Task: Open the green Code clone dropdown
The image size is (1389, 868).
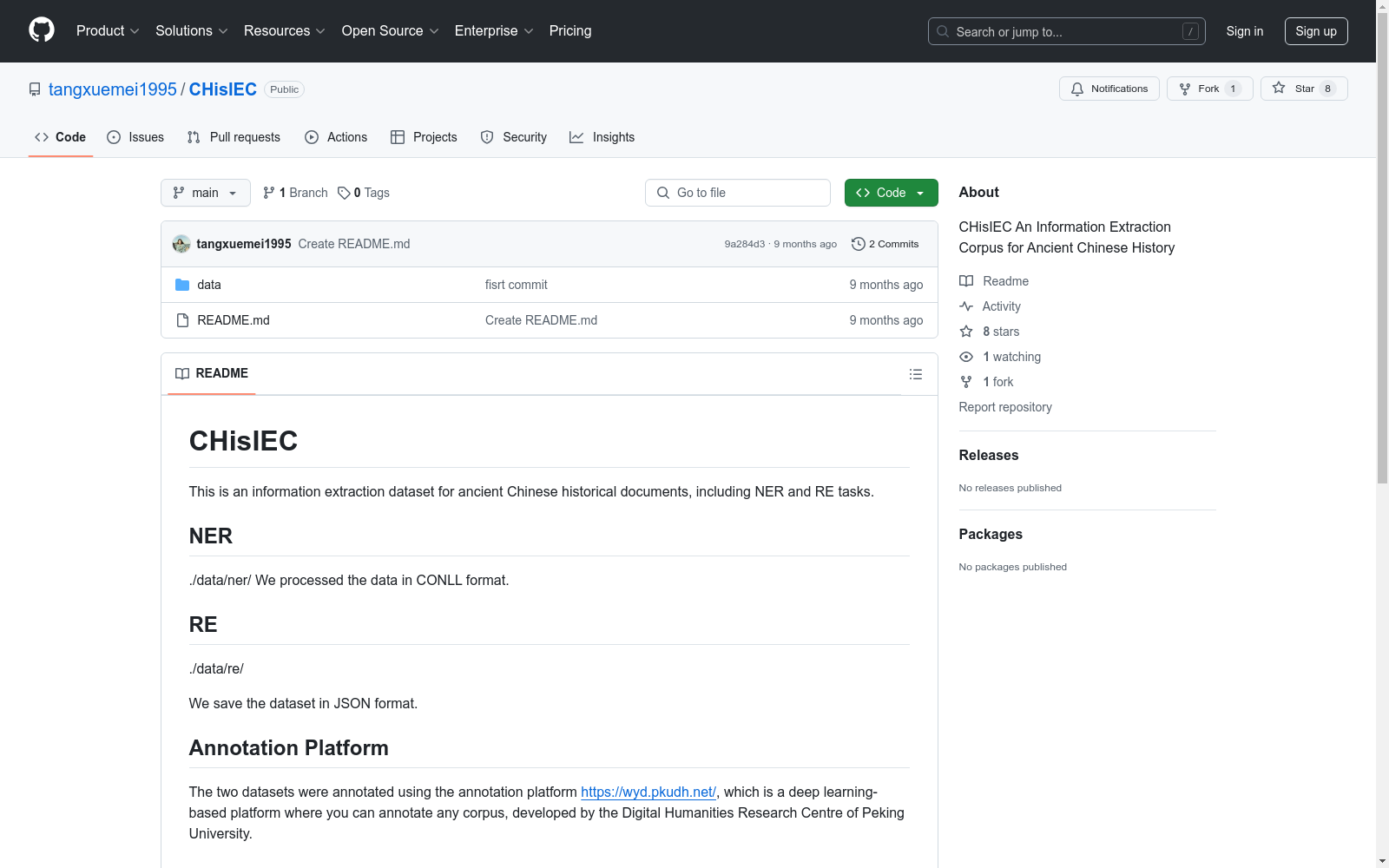Action: (x=891, y=193)
